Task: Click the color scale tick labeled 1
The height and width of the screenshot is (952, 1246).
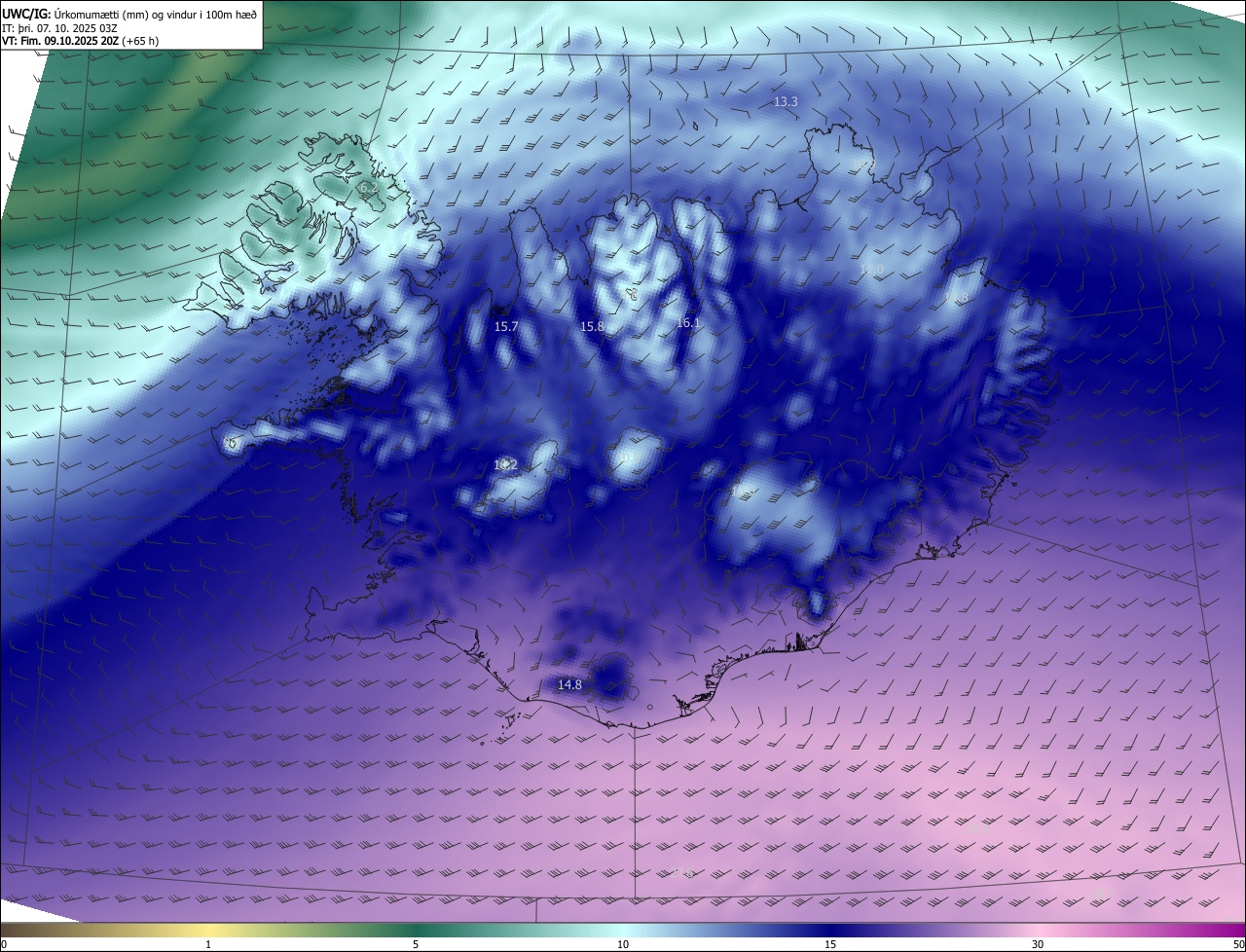Action: click(x=208, y=945)
